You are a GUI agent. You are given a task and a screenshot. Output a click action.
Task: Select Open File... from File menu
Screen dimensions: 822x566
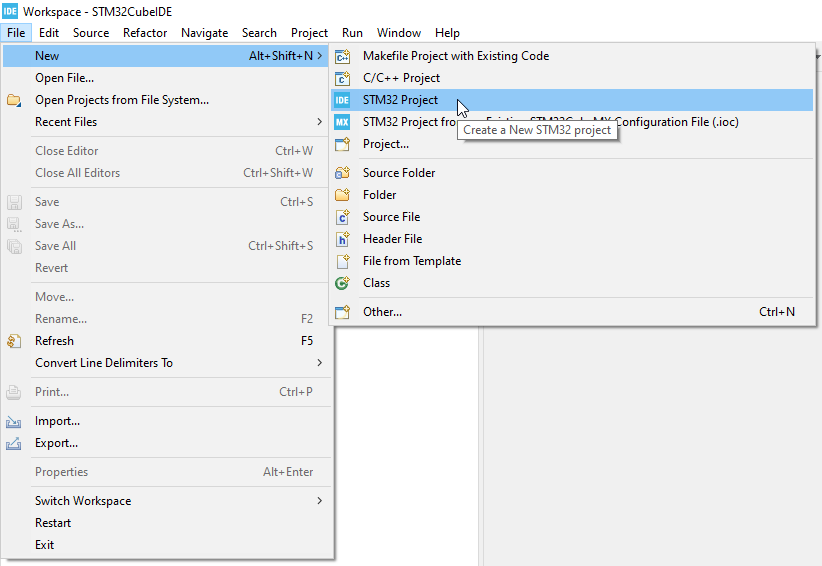pos(64,78)
